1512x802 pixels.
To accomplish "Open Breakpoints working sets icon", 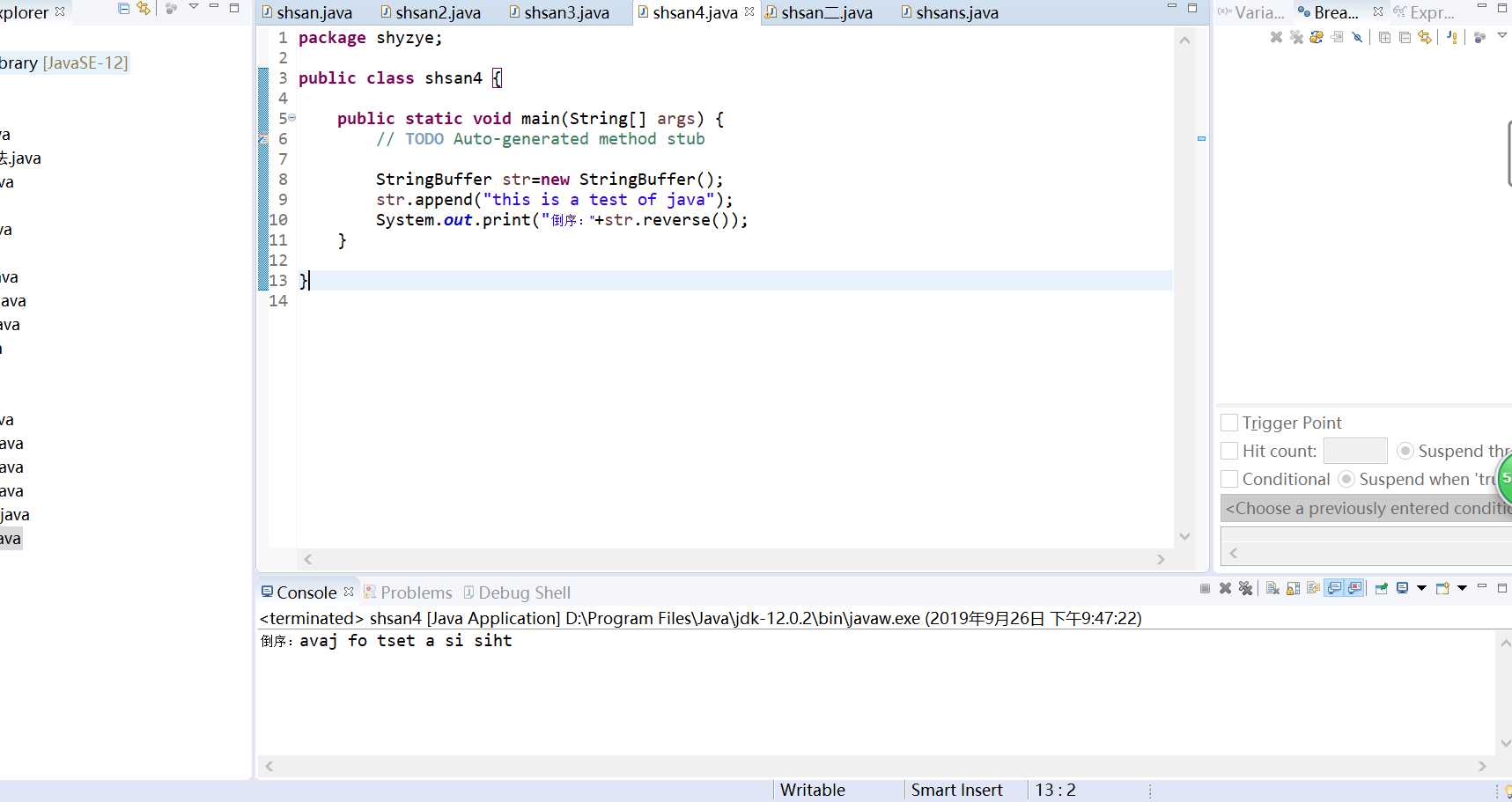I will [x=1479, y=37].
